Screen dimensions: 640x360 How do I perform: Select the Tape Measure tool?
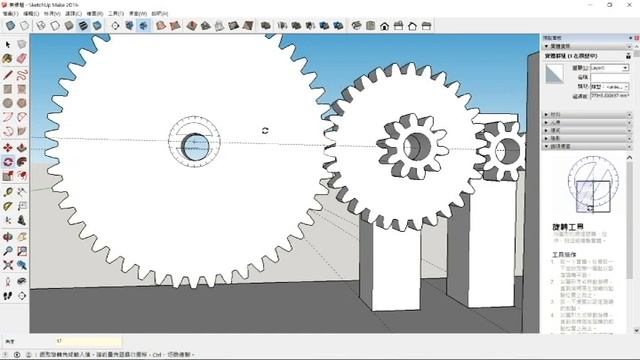(x=8, y=192)
